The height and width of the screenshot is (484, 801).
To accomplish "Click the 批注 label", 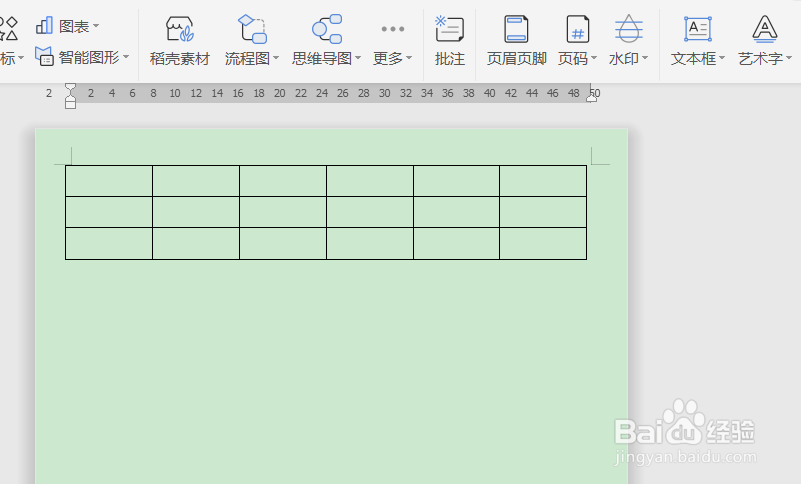I will click(x=450, y=59).
